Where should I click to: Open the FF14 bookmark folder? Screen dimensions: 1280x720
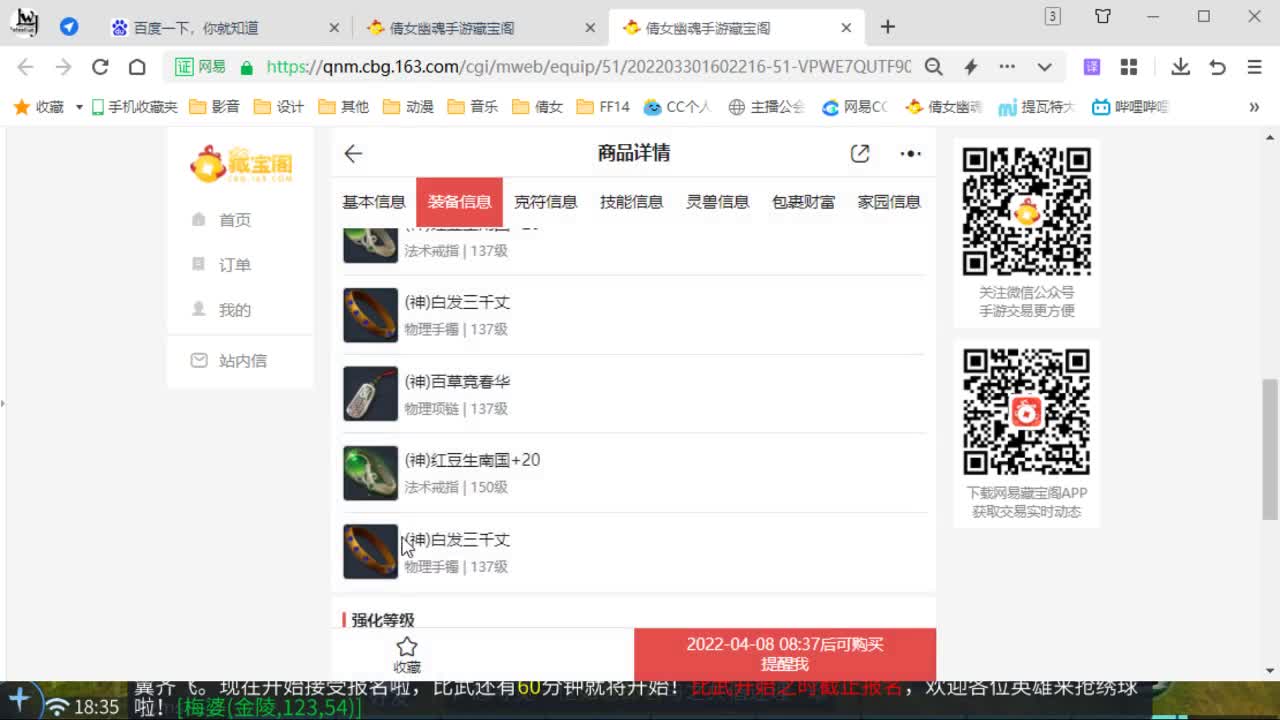(x=602, y=107)
